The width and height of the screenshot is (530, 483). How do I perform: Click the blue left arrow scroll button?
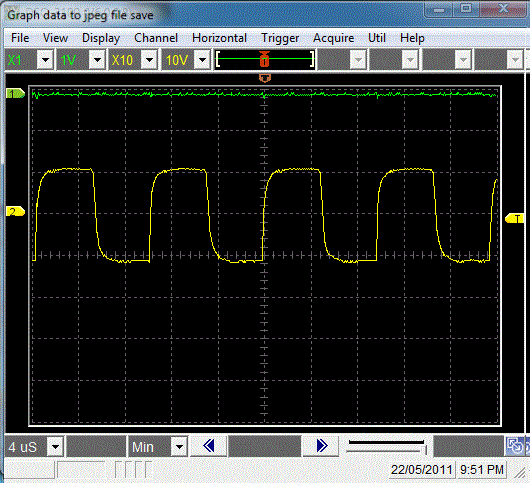pos(209,446)
